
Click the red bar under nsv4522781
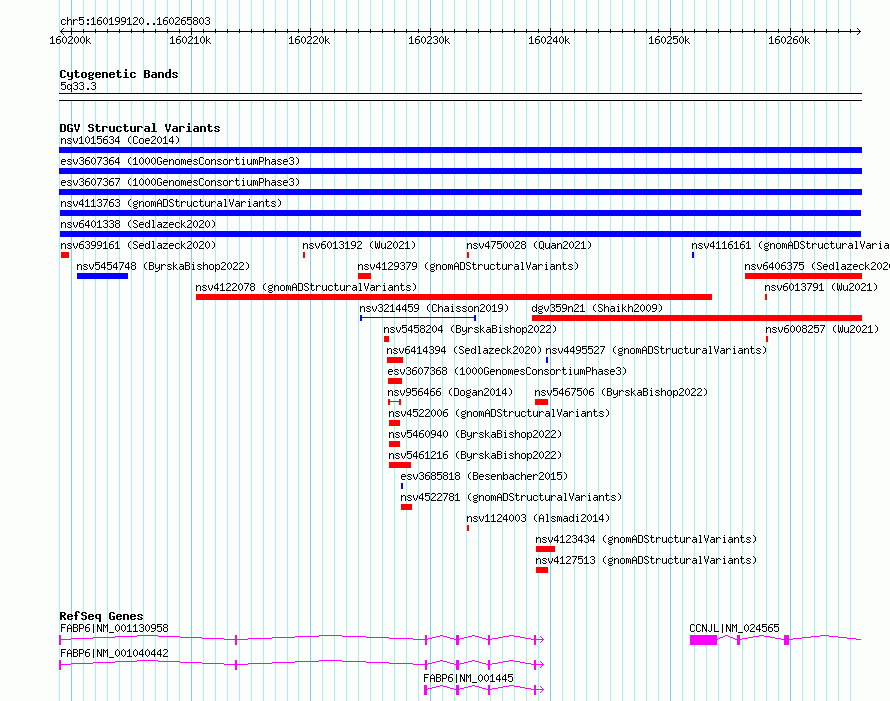[x=406, y=507]
